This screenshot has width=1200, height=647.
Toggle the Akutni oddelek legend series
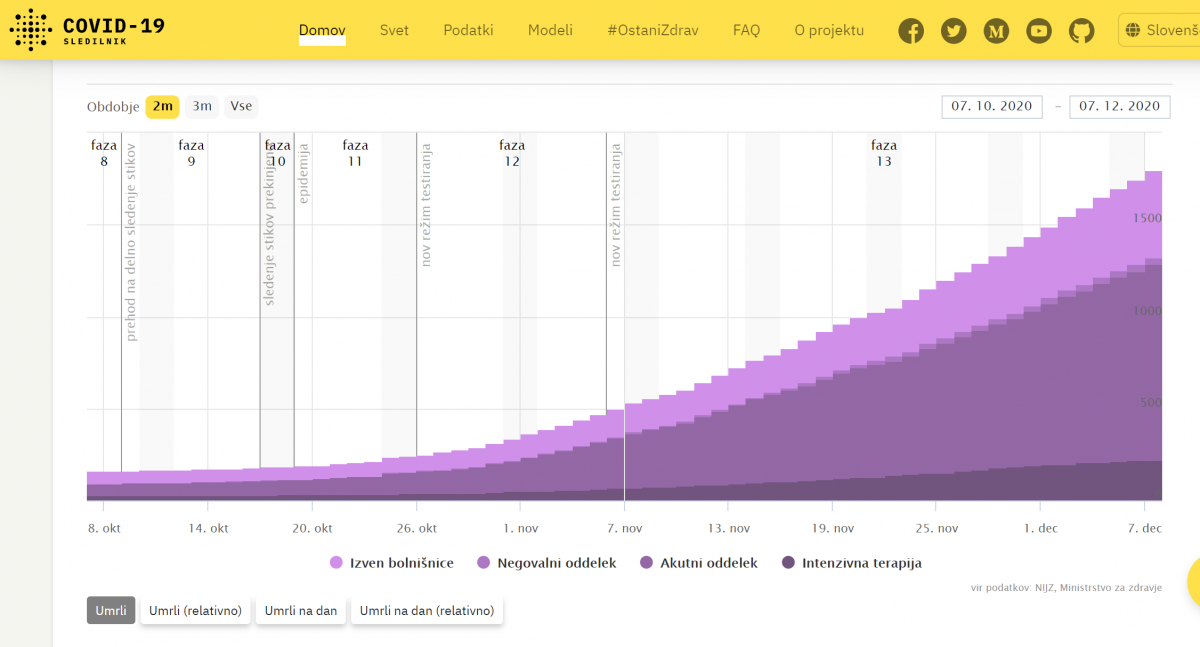[698, 563]
